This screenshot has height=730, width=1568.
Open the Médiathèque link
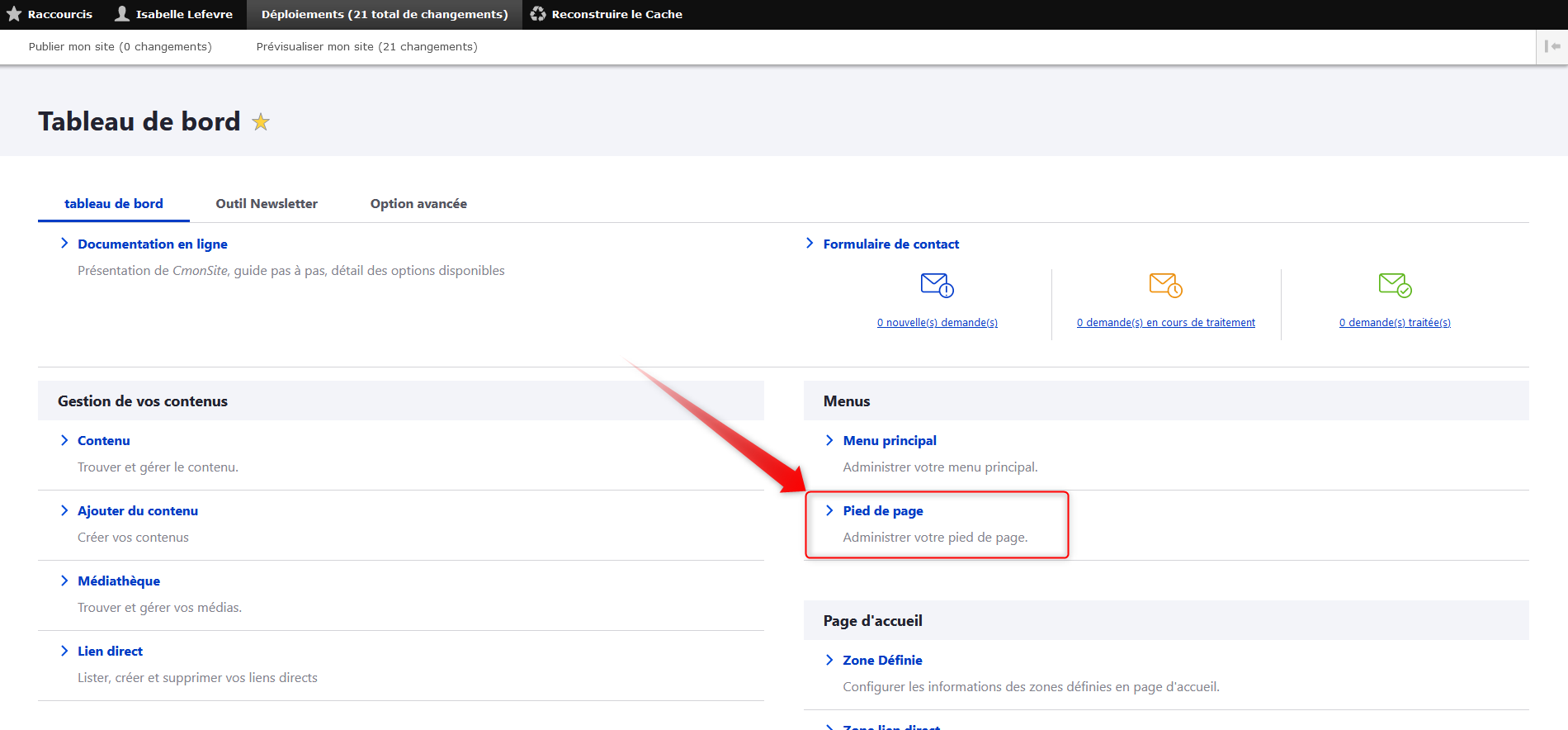click(x=119, y=581)
